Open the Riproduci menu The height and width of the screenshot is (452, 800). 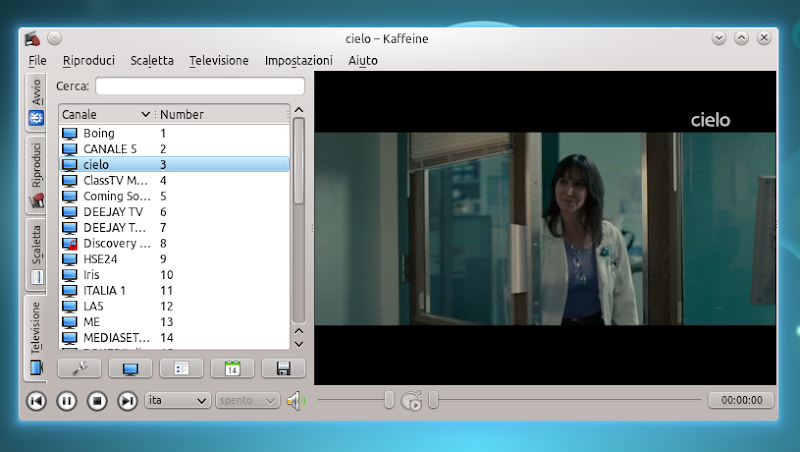pos(89,61)
